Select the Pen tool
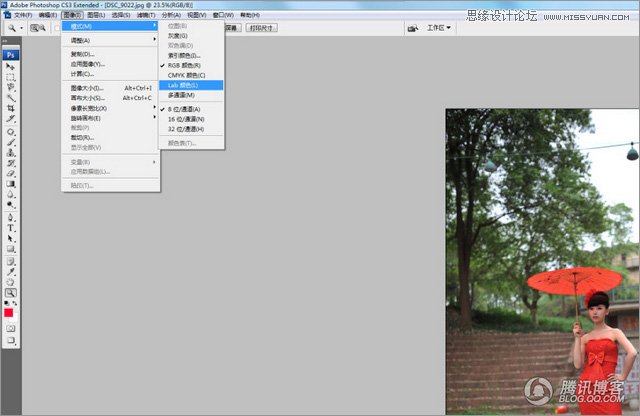The width and height of the screenshot is (640, 416). pos(11,218)
